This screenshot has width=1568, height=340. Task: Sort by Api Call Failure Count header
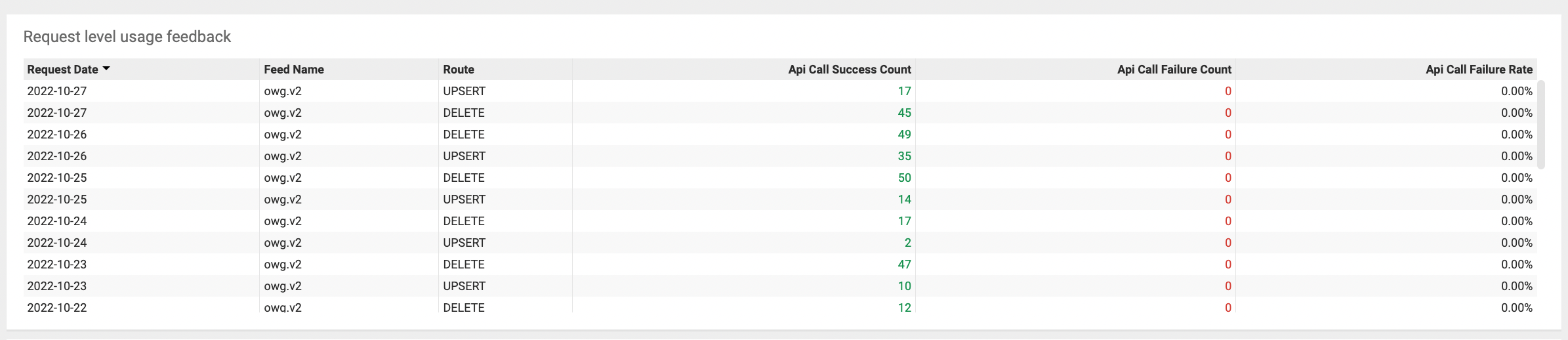(1174, 70)
